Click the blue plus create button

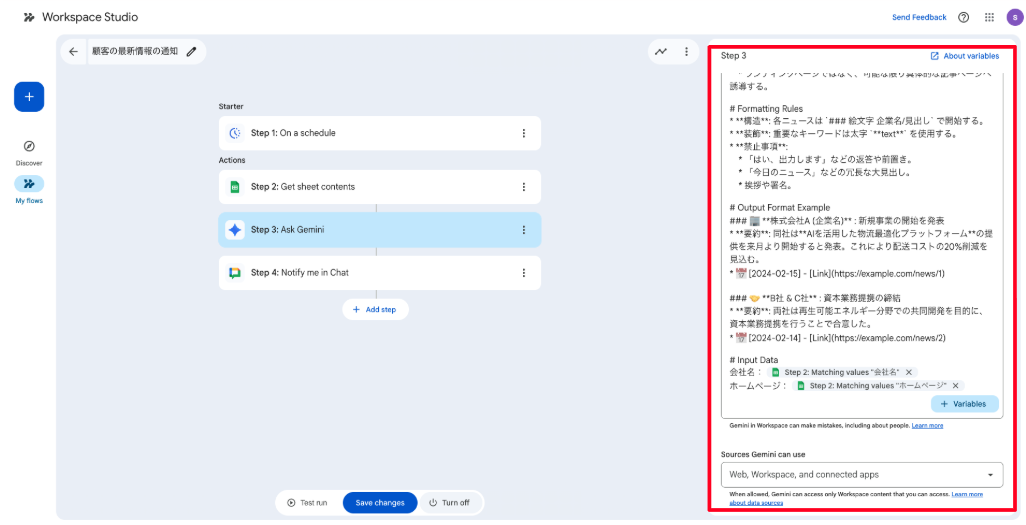29,97
